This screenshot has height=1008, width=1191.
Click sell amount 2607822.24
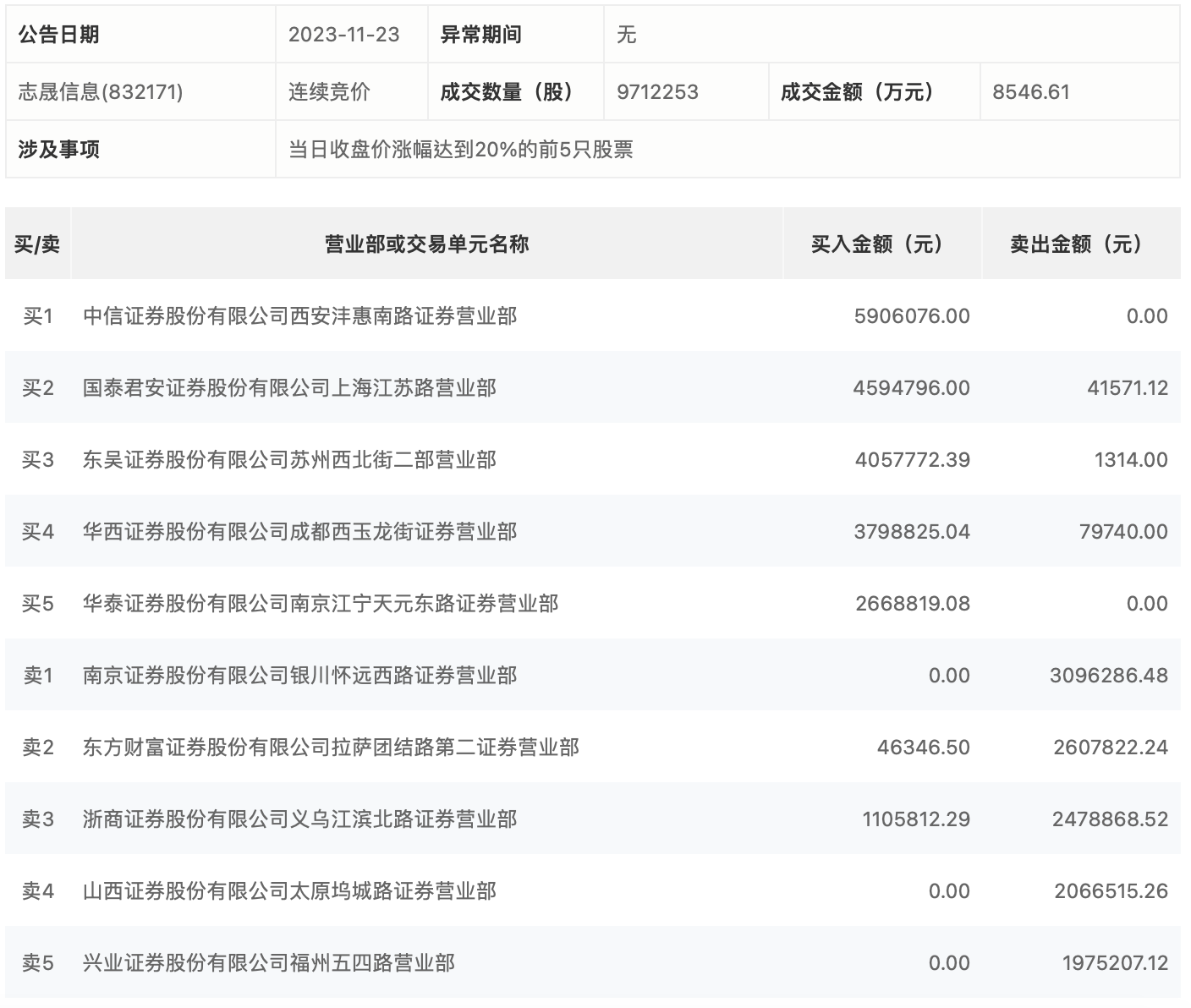[x=1111, y=748]
